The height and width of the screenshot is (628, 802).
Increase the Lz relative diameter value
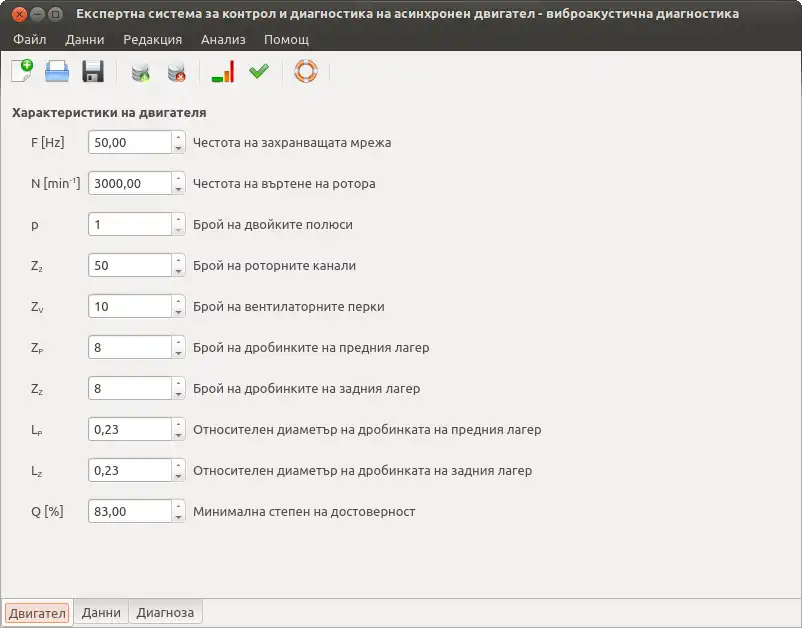point(178,464)
